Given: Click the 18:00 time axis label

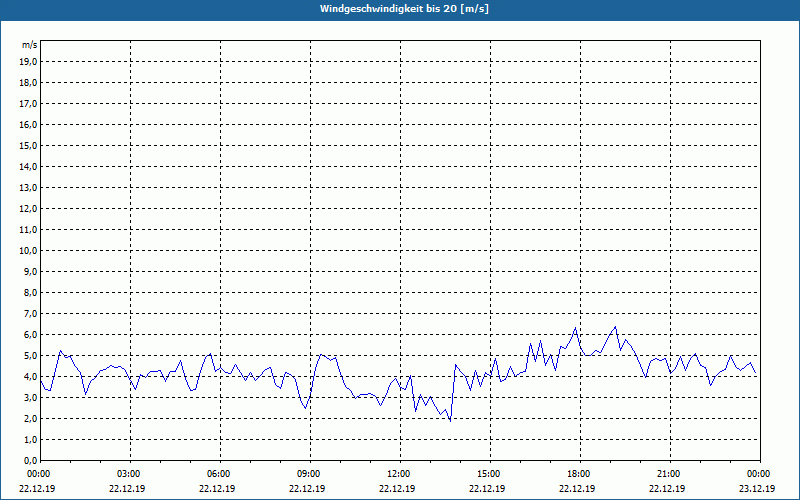Looking at the screenshot, I should pyautogui.click(x=579, y=474).
